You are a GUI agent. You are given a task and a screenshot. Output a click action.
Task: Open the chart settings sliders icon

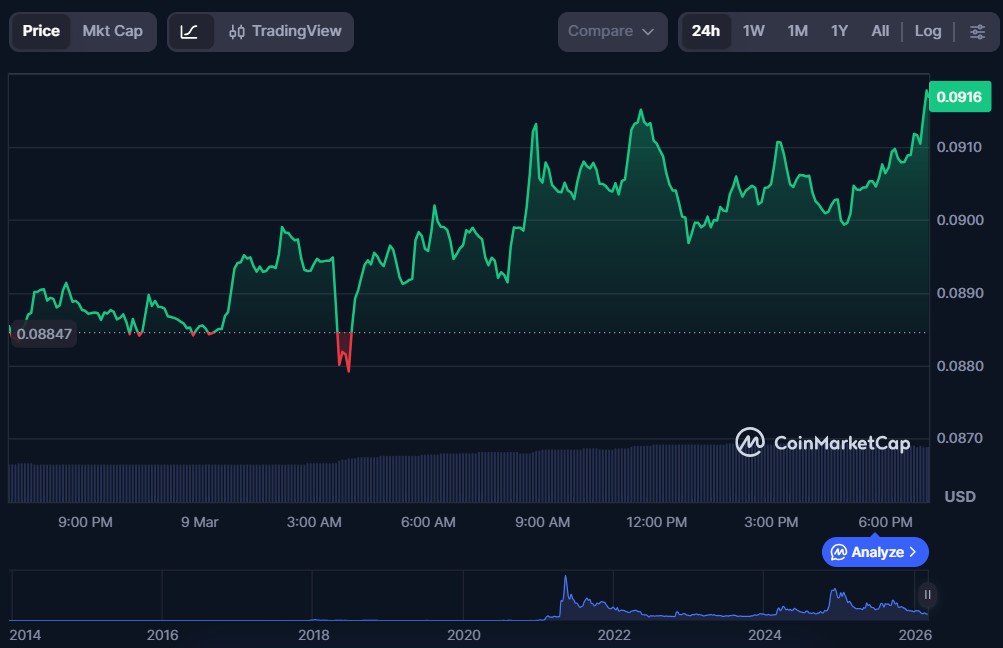[x=977, y=31]
